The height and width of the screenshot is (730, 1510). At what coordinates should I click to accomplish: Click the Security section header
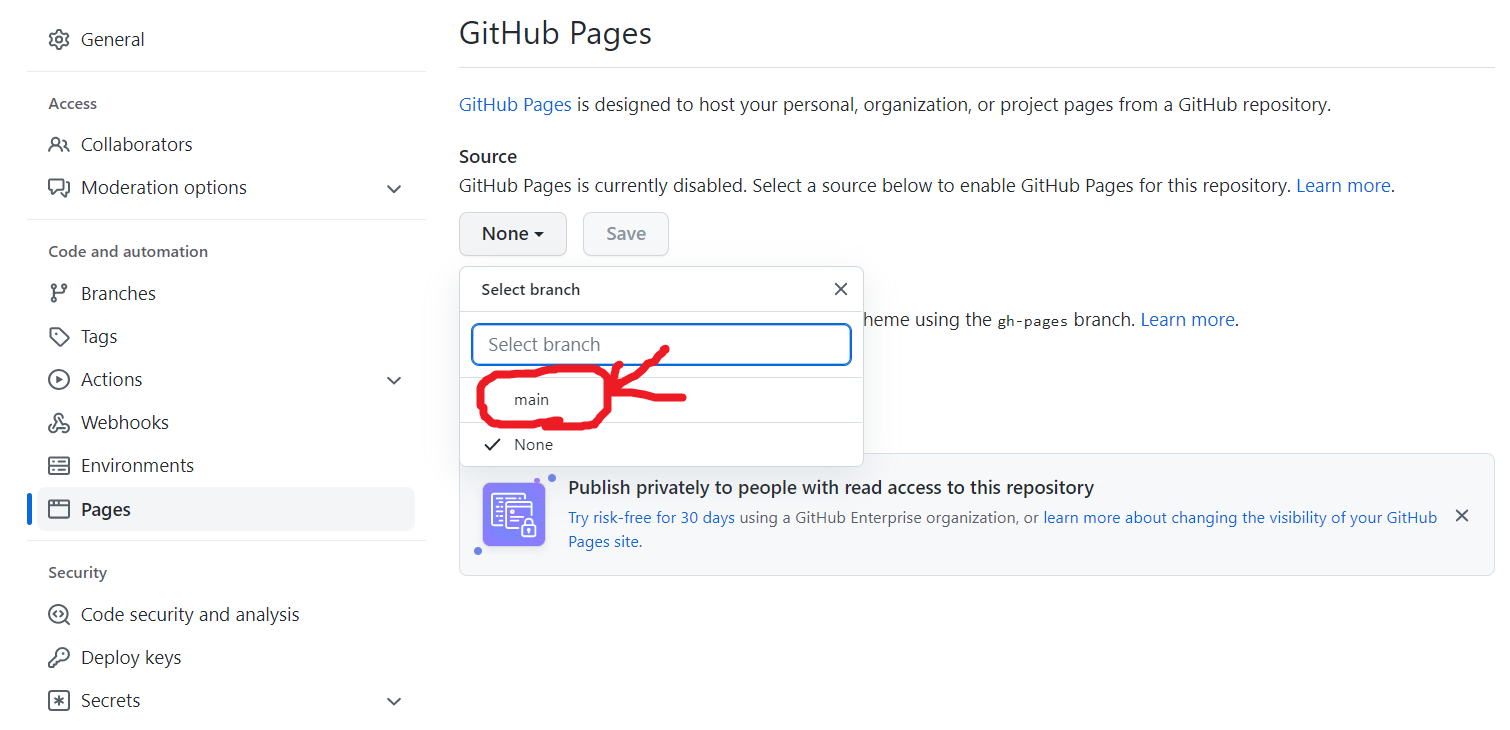point(78,573)
